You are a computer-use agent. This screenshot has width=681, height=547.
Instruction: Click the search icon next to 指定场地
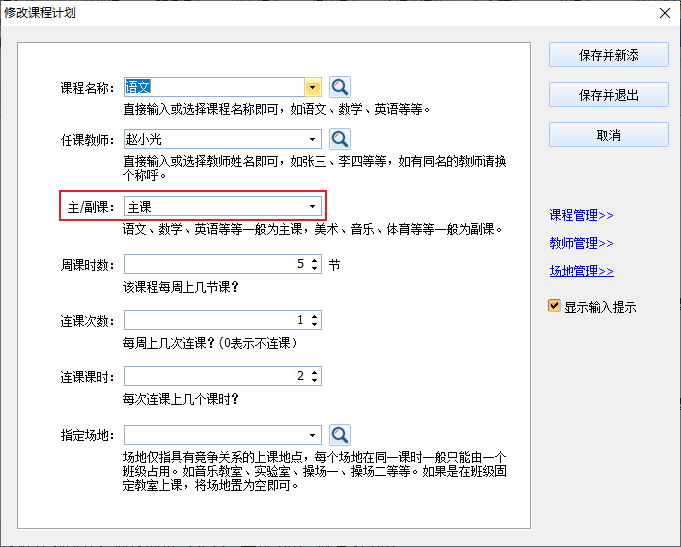pyautogui.click(x=340, y=435)
